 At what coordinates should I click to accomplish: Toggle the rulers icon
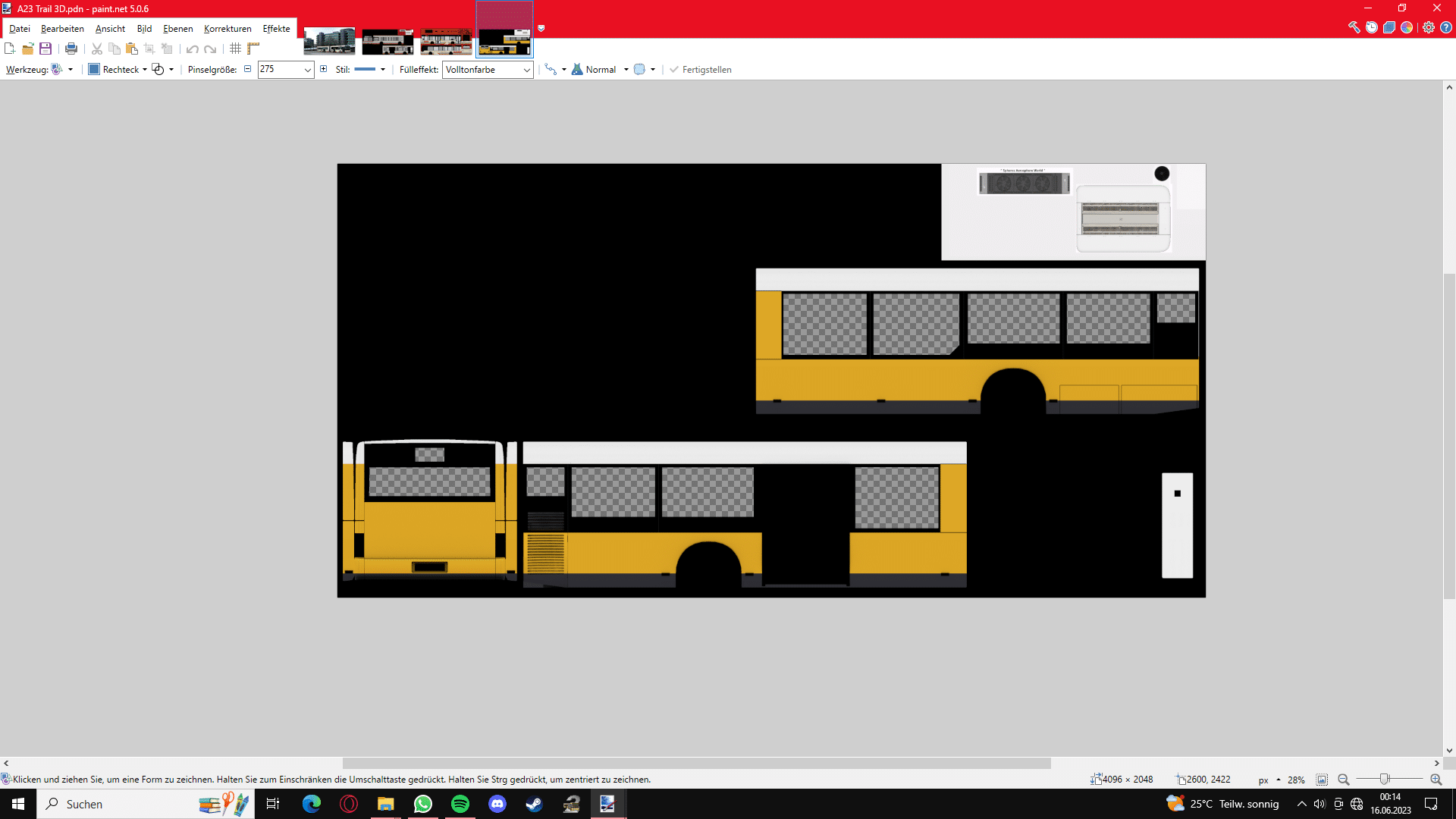tap(253, 49)
